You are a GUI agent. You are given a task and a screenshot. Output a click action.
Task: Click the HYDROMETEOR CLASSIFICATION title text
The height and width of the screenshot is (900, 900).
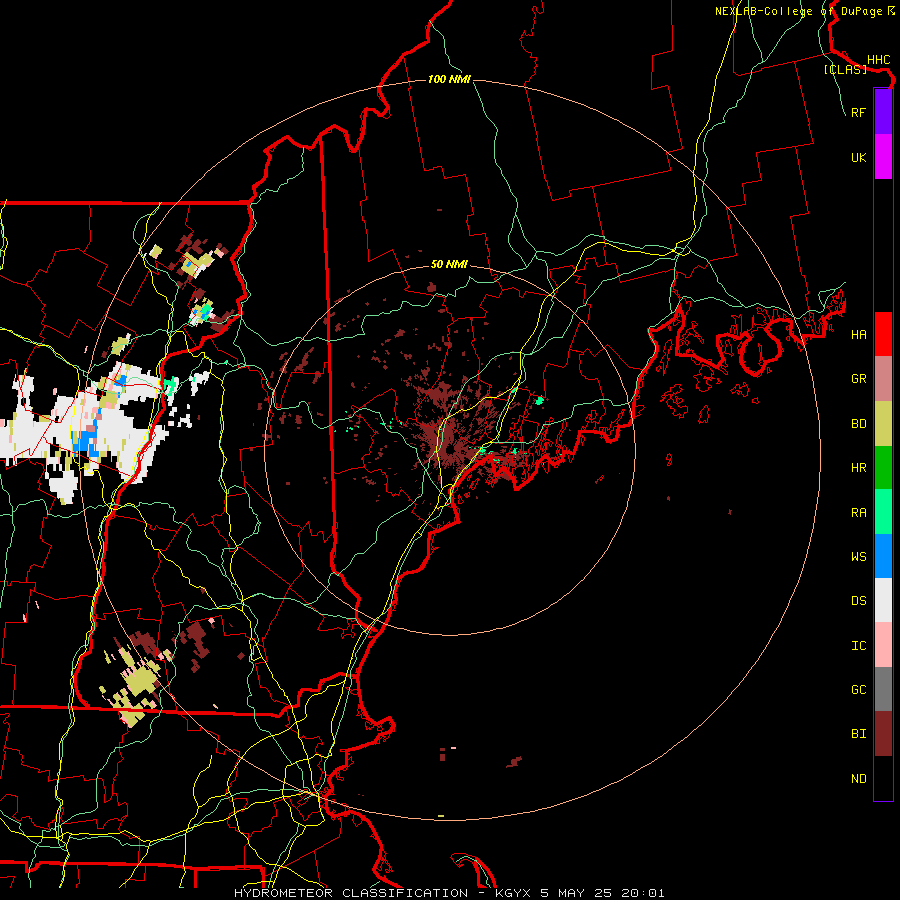351,893
